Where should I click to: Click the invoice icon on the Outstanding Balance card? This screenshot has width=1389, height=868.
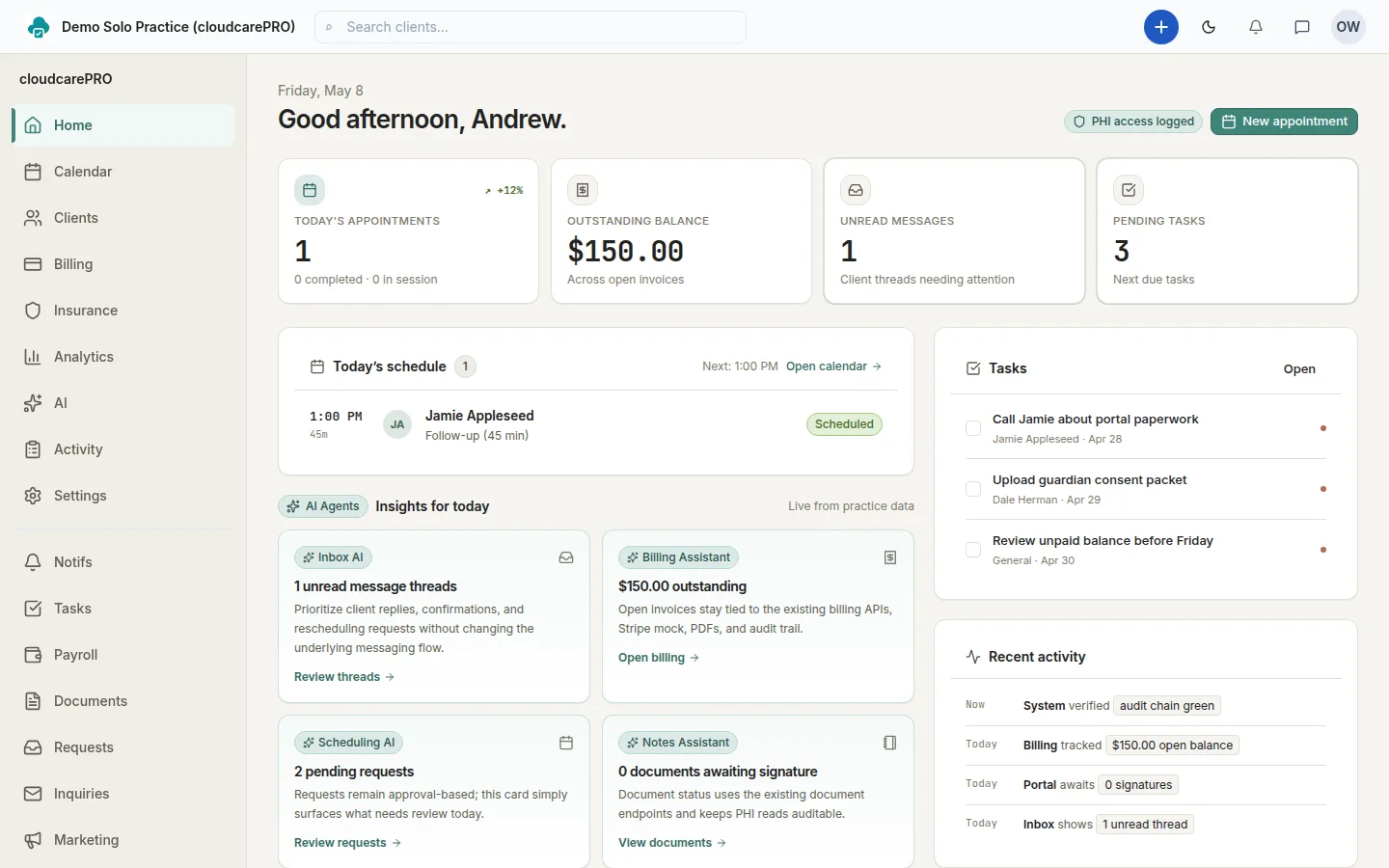pos(583,190)
